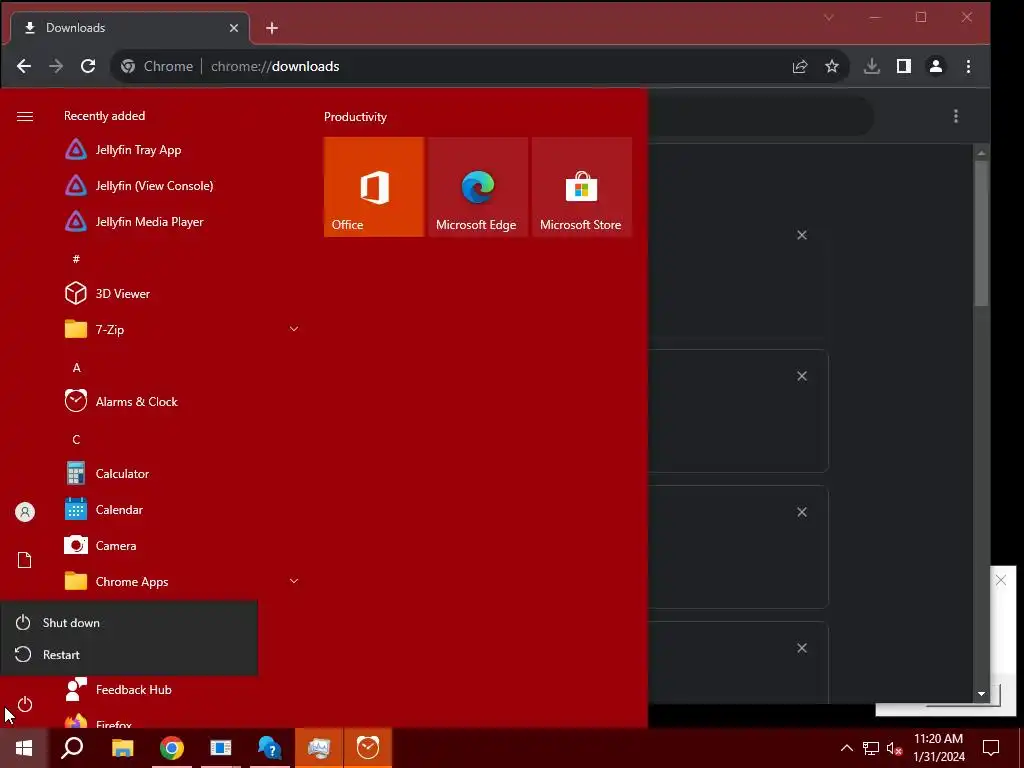Show hidden system tray icons
This screenshot has height=768, width=1024.
click(x=846, y=748)
